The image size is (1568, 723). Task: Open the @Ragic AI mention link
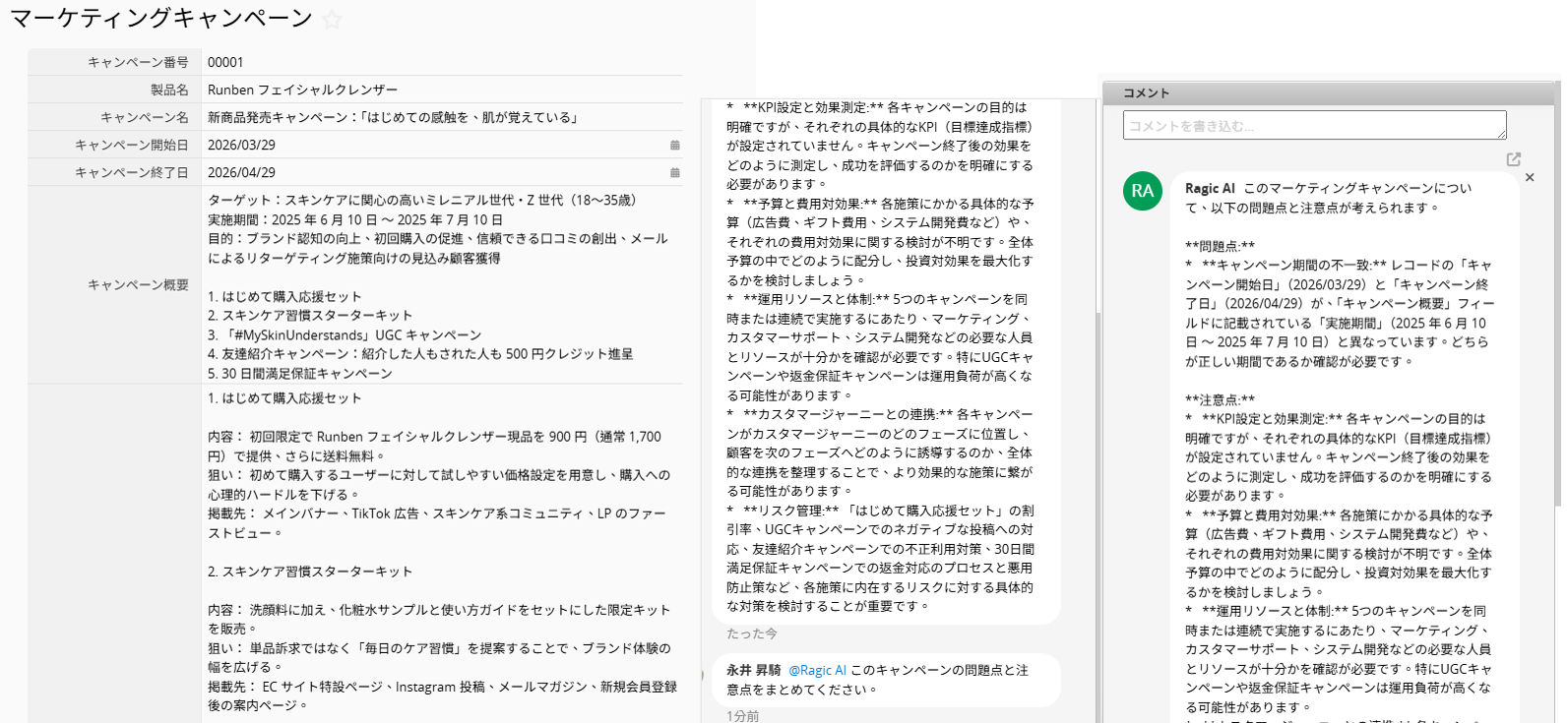[x=817, y=670]
